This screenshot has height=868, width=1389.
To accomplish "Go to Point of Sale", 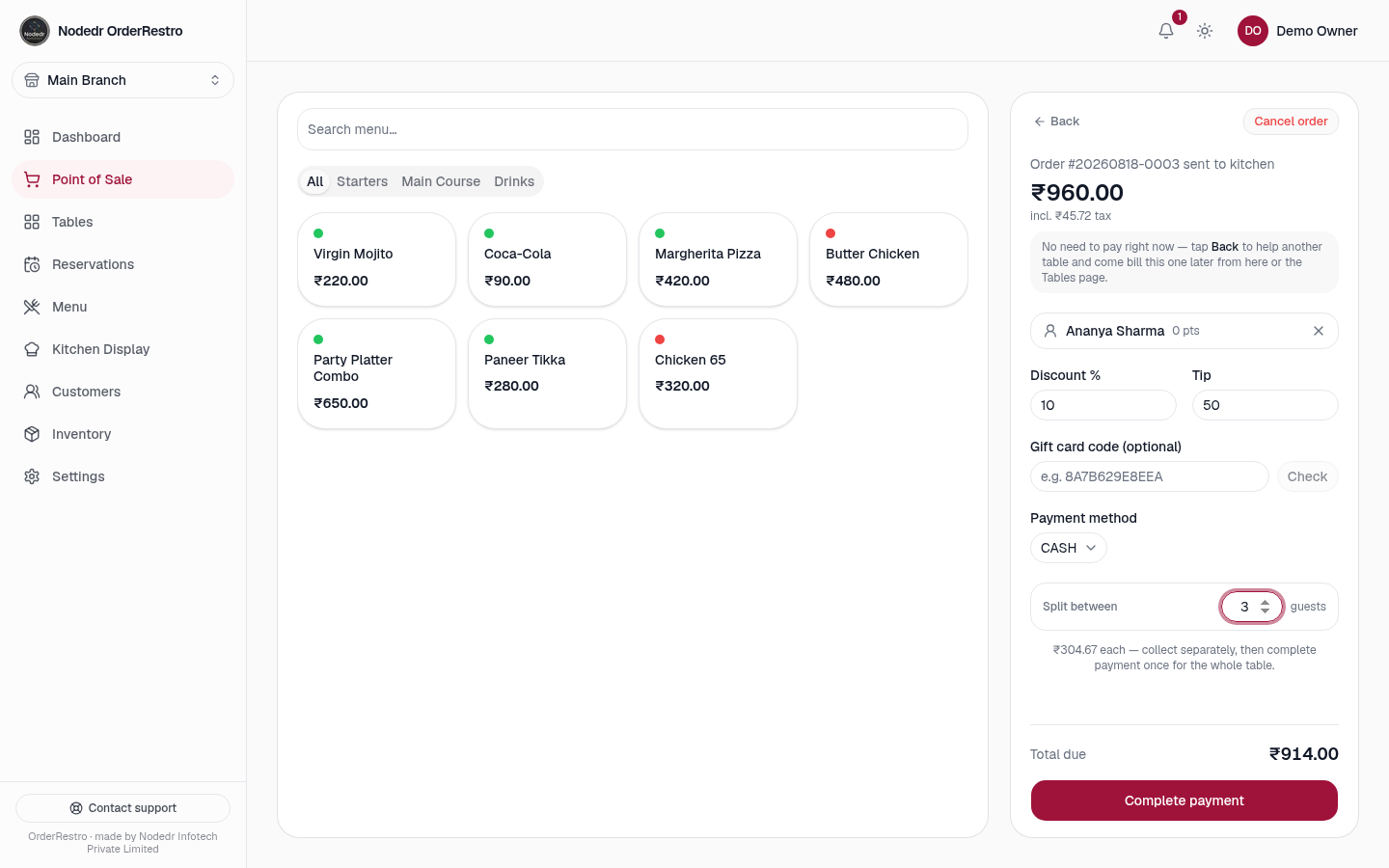I will coord(123,179).
